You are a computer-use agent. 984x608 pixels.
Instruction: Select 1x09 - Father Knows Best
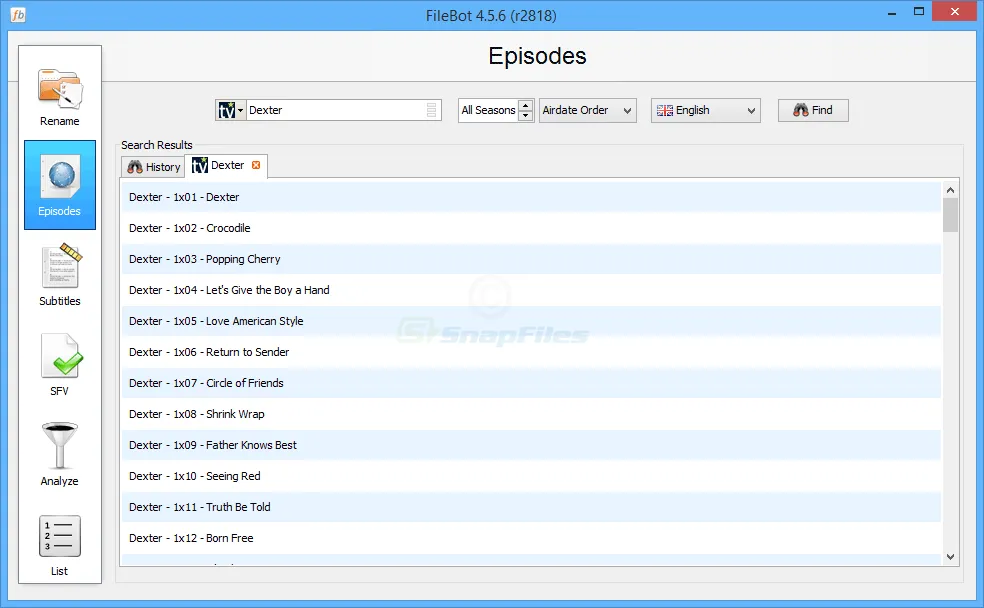[x=531, y=445]
